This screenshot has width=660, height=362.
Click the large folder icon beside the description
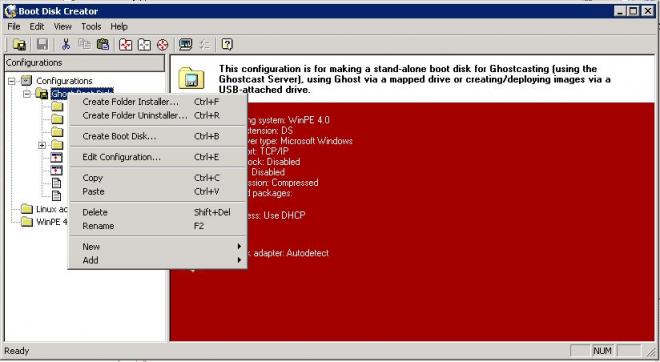pyautogui.click(x=191, y=78)
